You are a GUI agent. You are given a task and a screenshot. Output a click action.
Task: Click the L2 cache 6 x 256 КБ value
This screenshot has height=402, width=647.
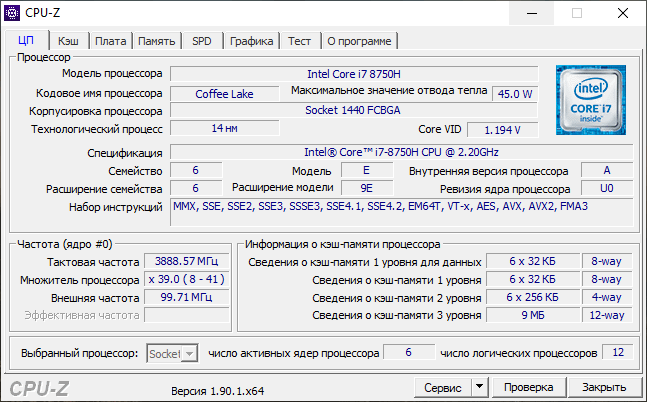pyautogui.click(x=533, y=297)
